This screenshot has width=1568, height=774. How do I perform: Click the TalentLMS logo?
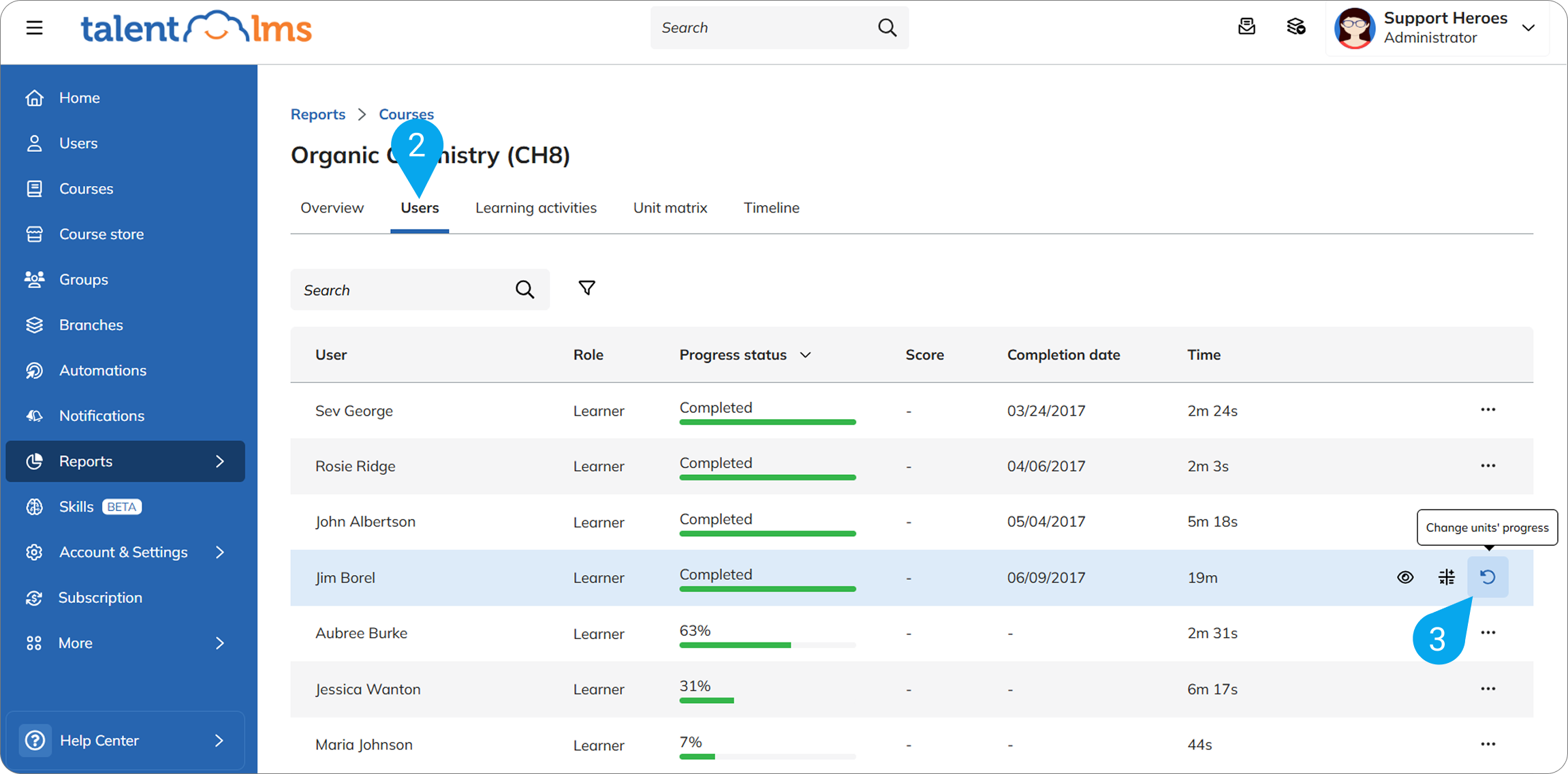pos(196,28)
